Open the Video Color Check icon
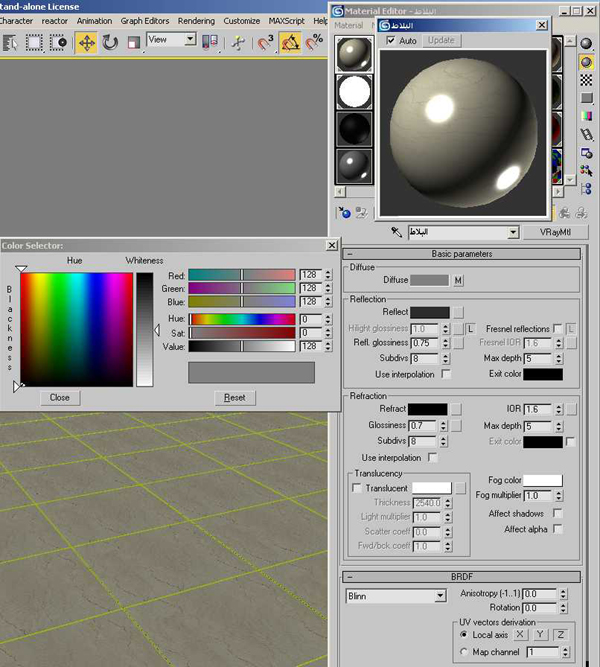The height and width of the screenshot is (667, 600). pos(587,116)
